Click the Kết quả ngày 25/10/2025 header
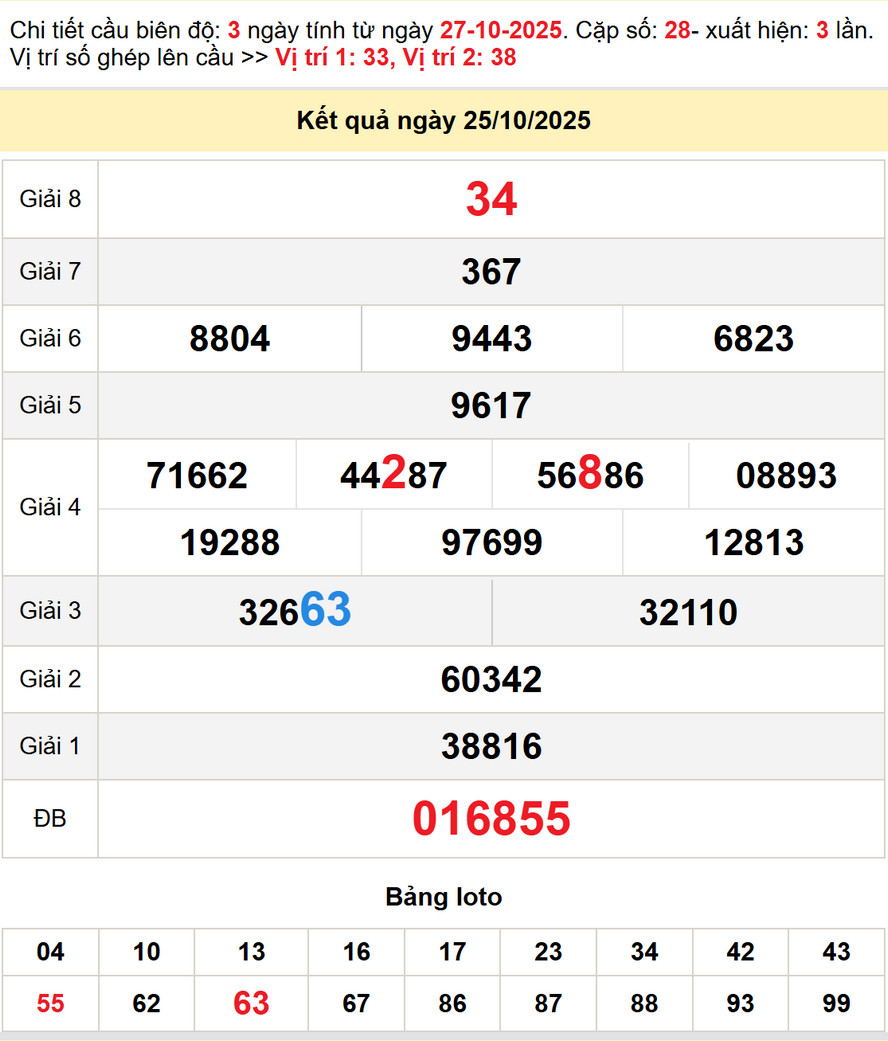The height and width of the screenshot is (1041, 888). [444, 121]
